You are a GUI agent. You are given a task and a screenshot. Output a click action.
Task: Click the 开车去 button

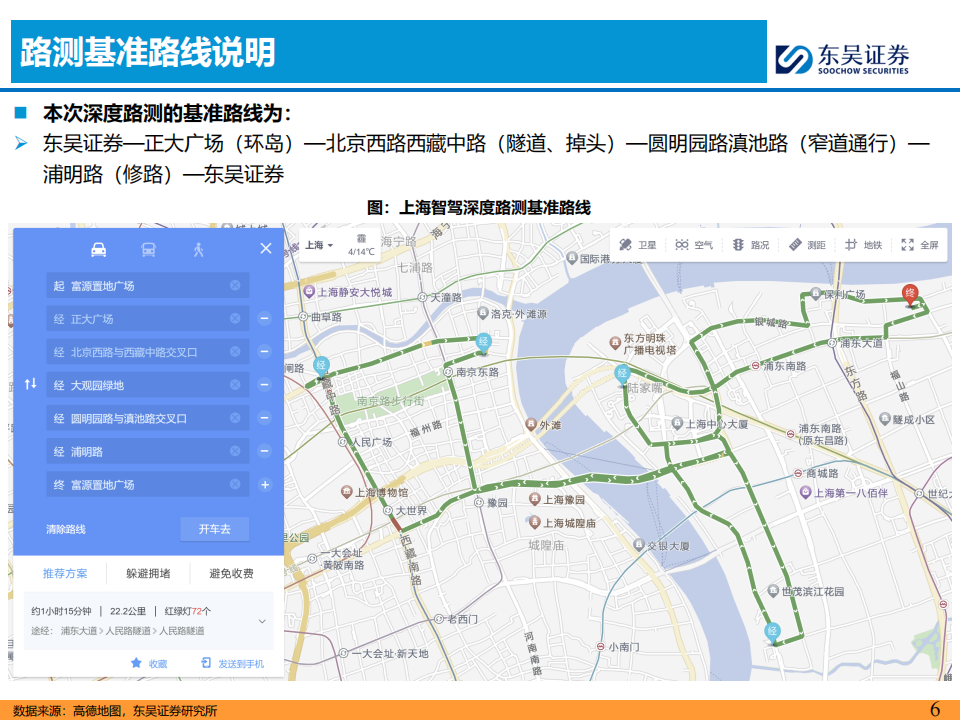(214, 529)
